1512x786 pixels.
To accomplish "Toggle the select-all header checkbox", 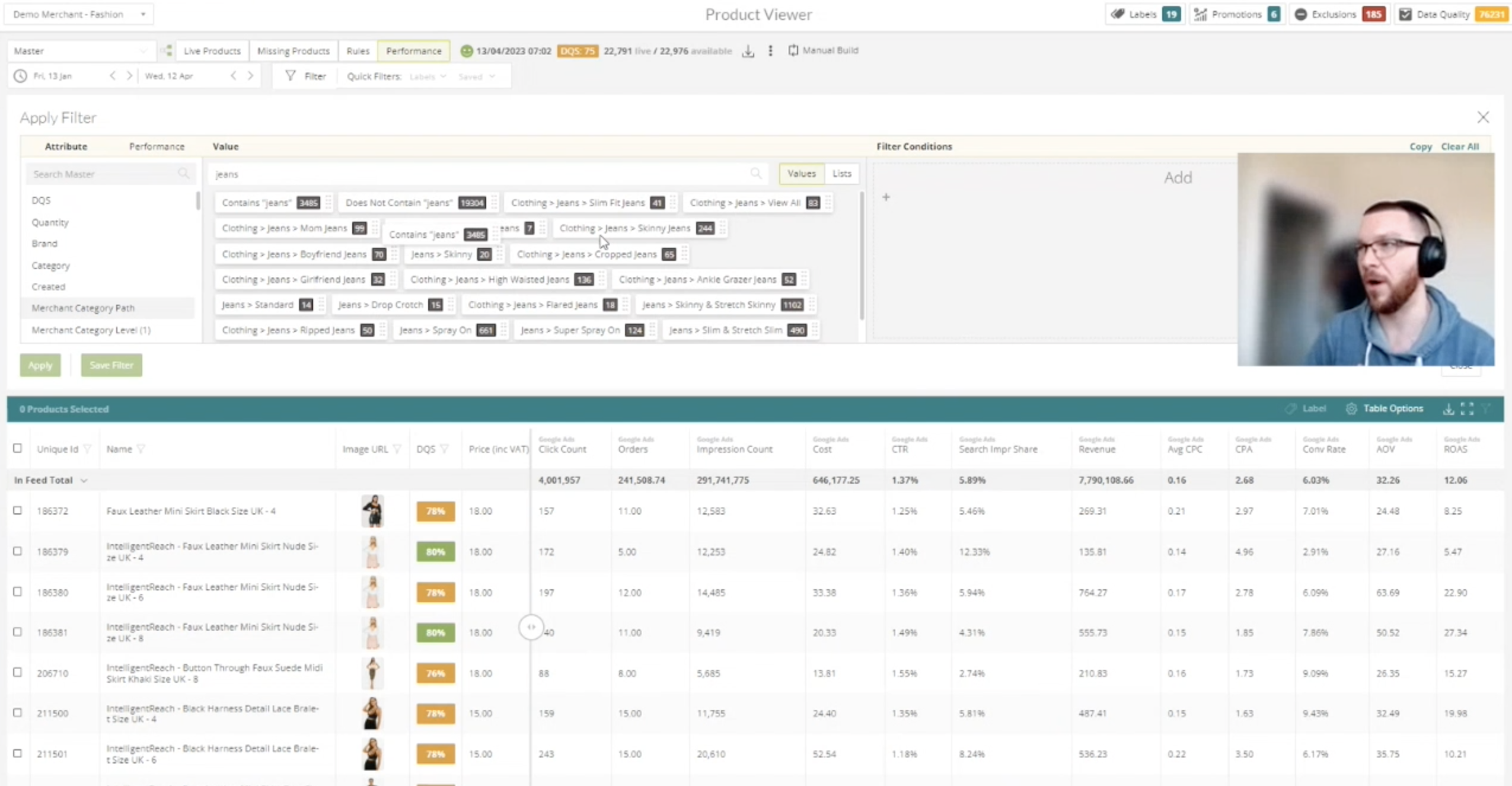I will coord(17,448).
